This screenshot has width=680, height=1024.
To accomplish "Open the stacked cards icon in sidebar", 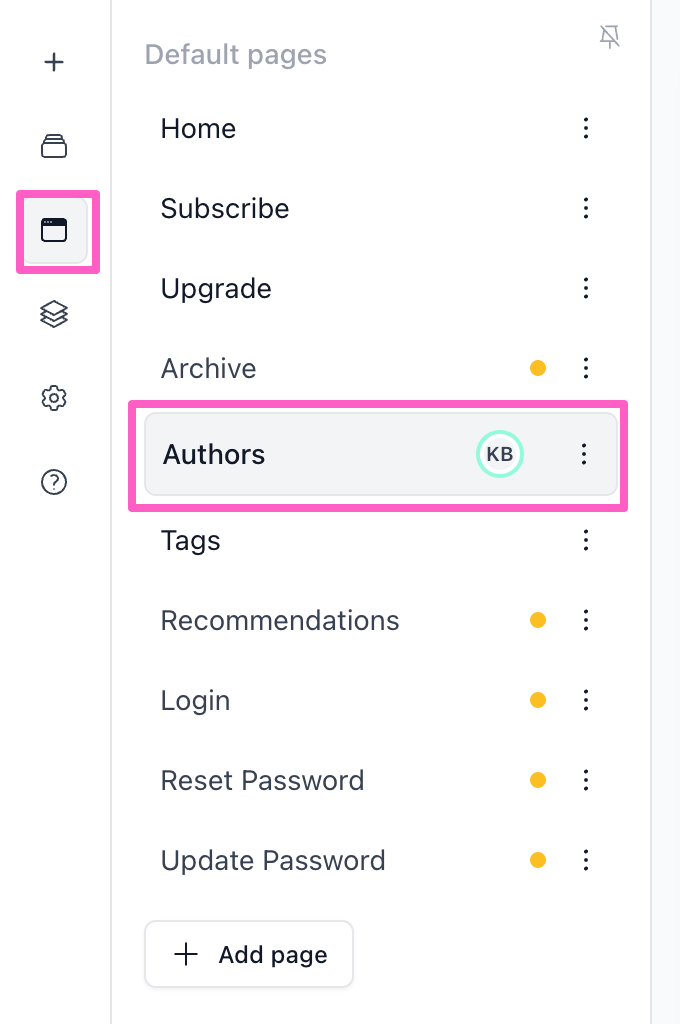I will (x=54, y=147).
